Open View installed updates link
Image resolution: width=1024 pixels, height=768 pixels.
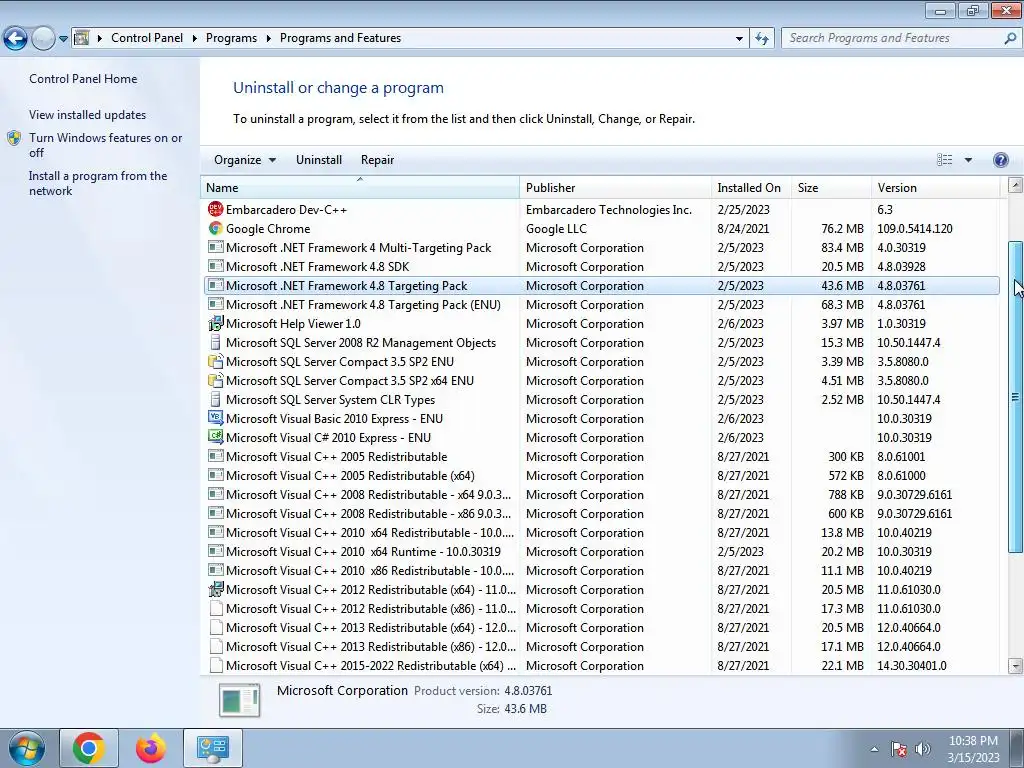pos(88,115)
